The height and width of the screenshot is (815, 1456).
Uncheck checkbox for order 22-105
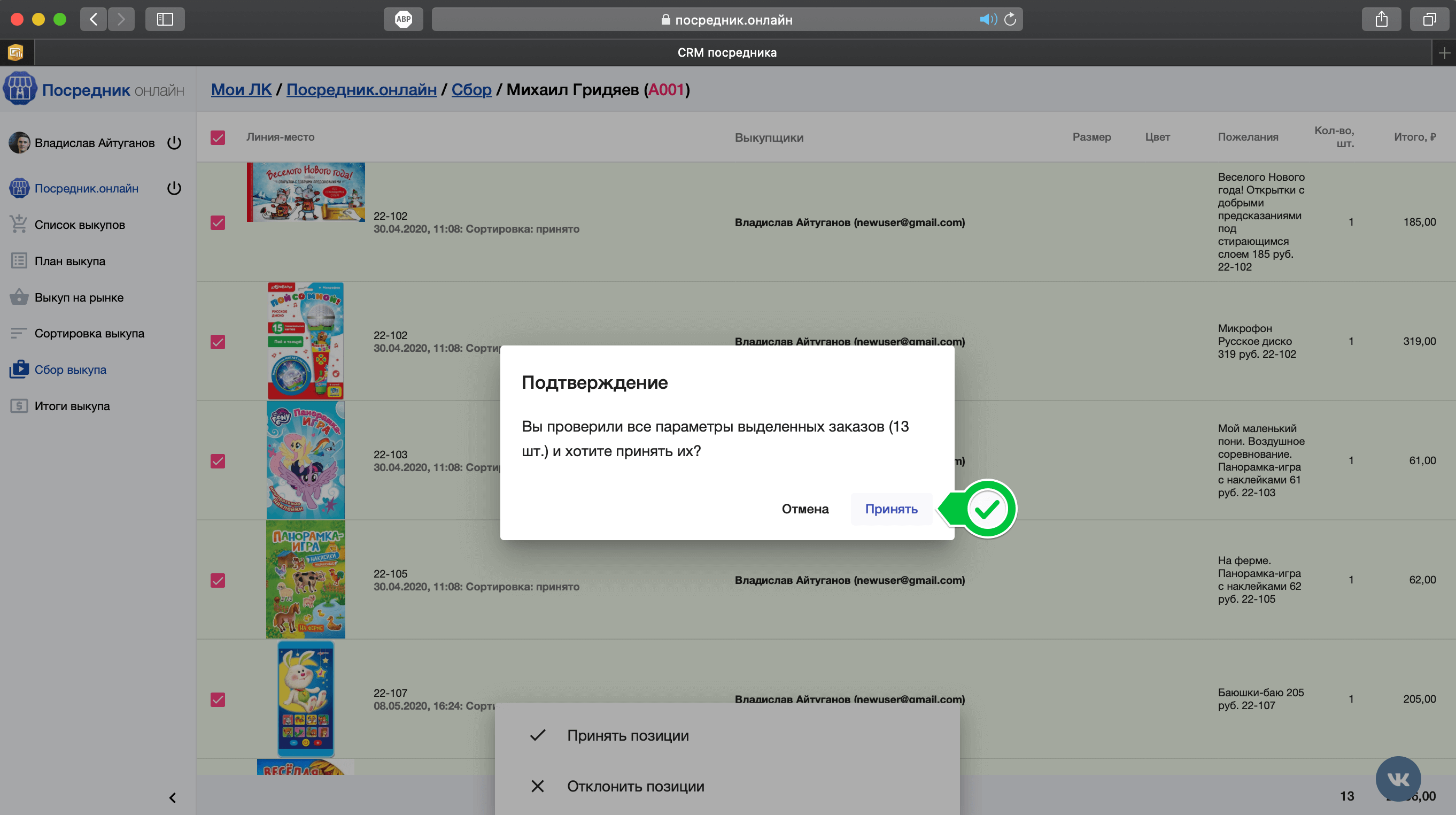point(218,580)
